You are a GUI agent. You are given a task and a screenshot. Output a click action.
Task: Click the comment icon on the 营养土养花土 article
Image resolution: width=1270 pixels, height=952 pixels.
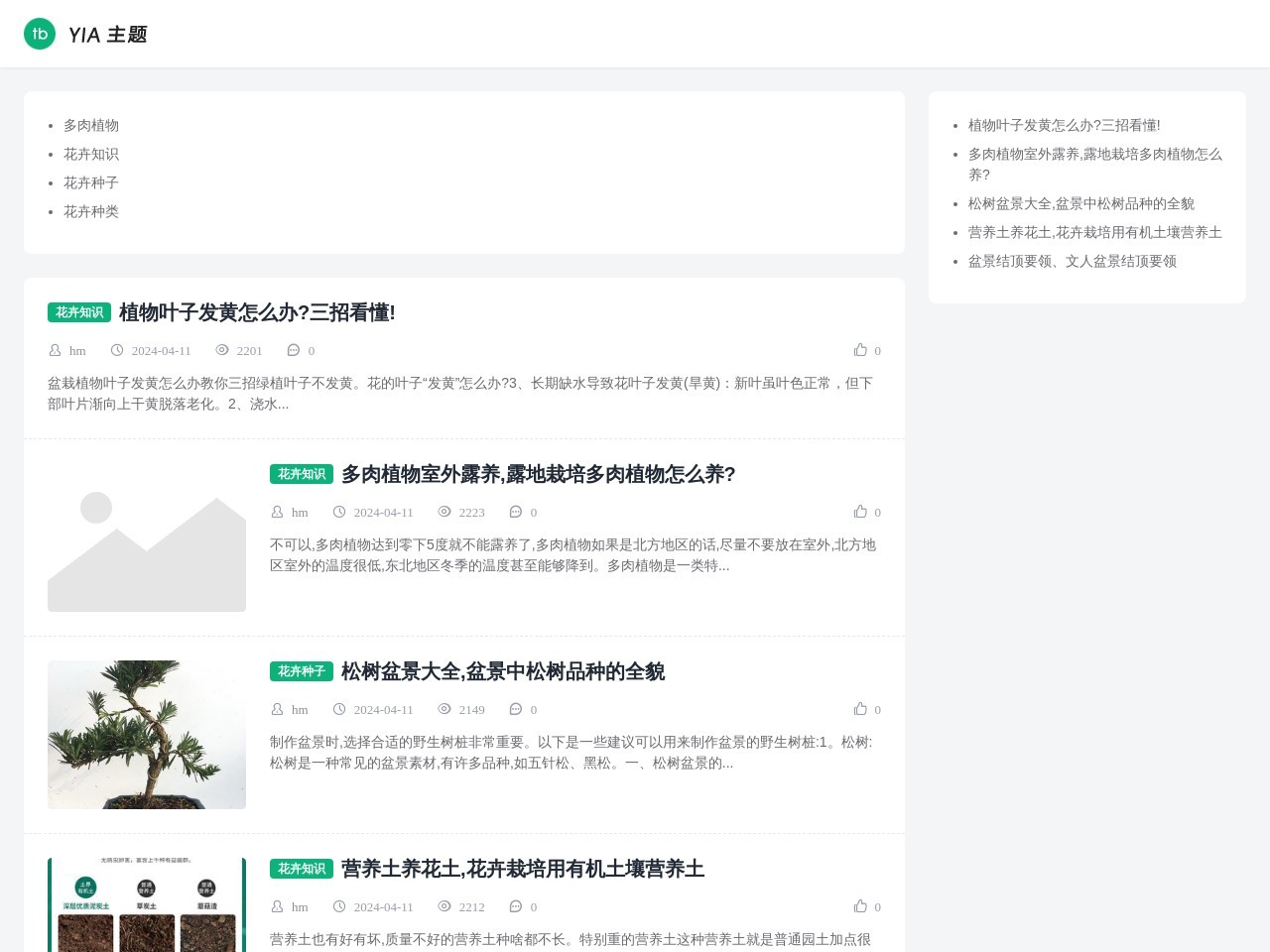516,906
